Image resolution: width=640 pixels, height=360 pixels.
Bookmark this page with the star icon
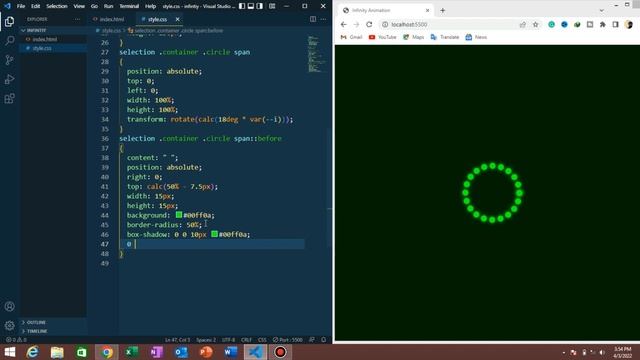click(536, 24)
